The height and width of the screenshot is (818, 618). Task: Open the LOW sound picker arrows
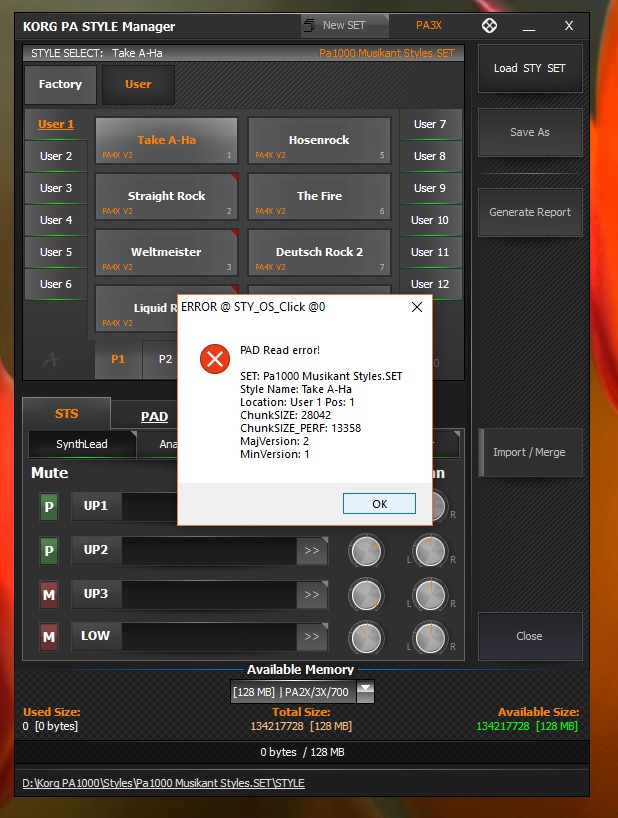312,636
